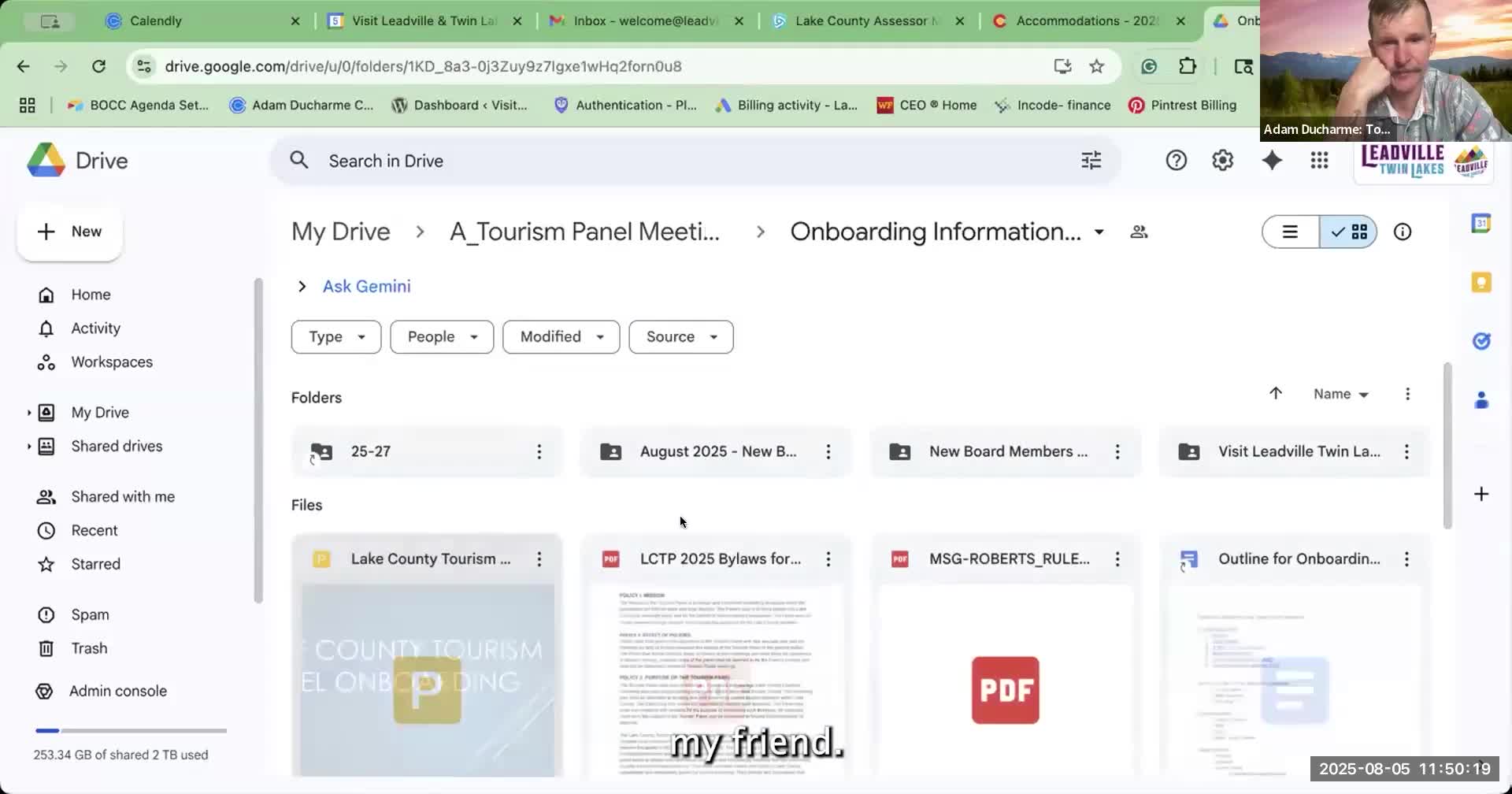The image size is (1512, 794).
Task: View folder details info panel
Action: pyautogui.click(x=1403, y=232)
